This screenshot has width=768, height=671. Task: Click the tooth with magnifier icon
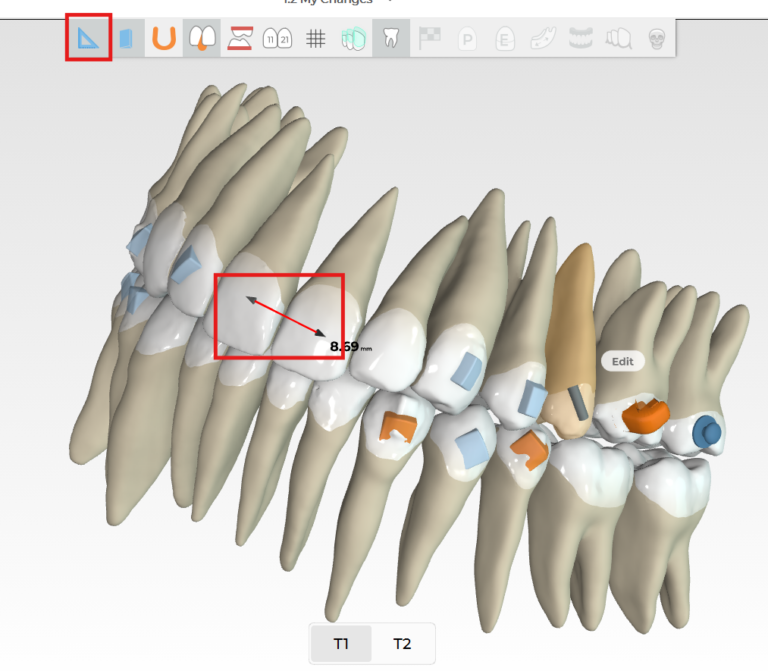pyautogui.click(x=618, y=39)
